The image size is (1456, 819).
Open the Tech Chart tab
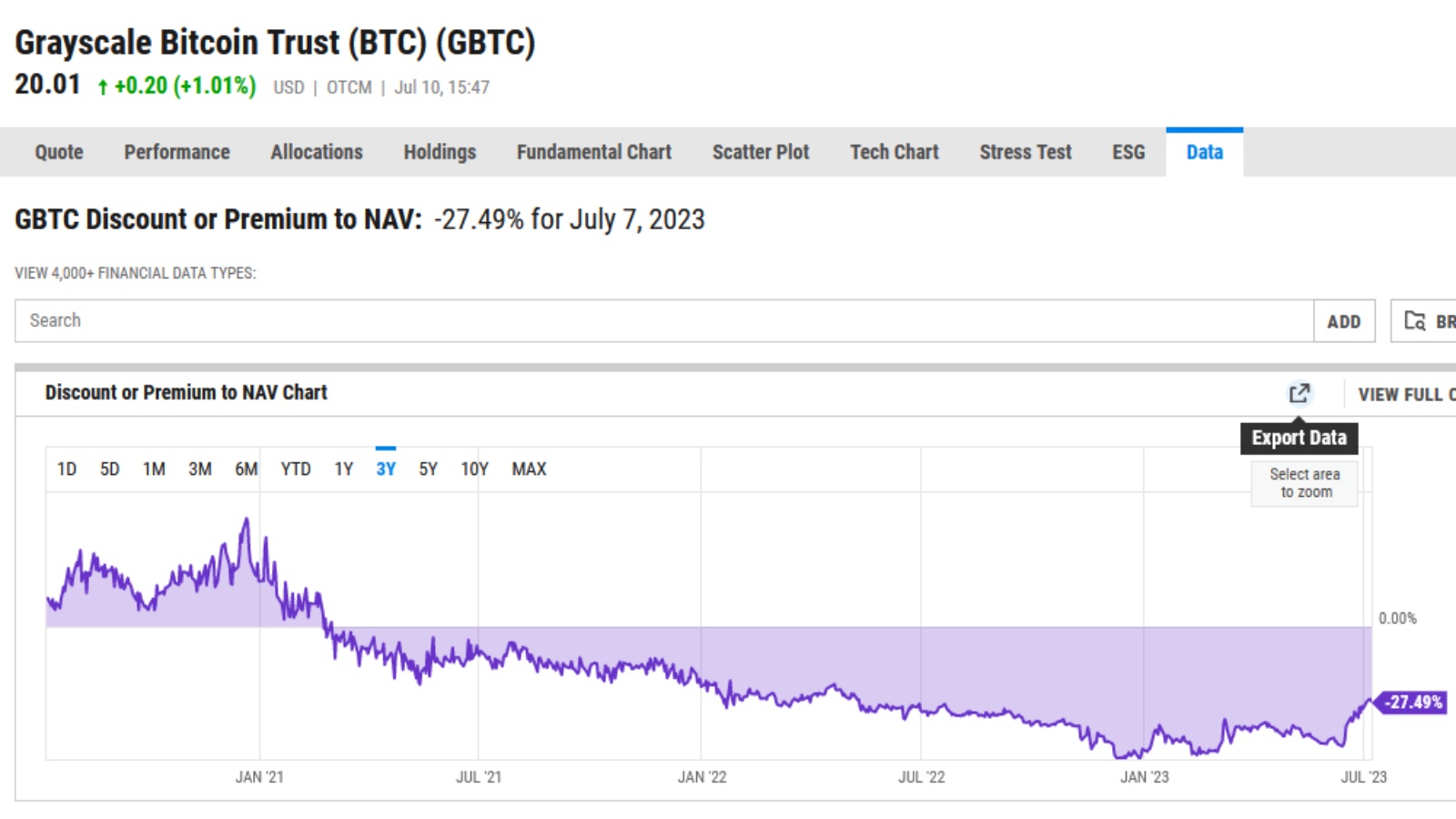click(x=895, y=152)
